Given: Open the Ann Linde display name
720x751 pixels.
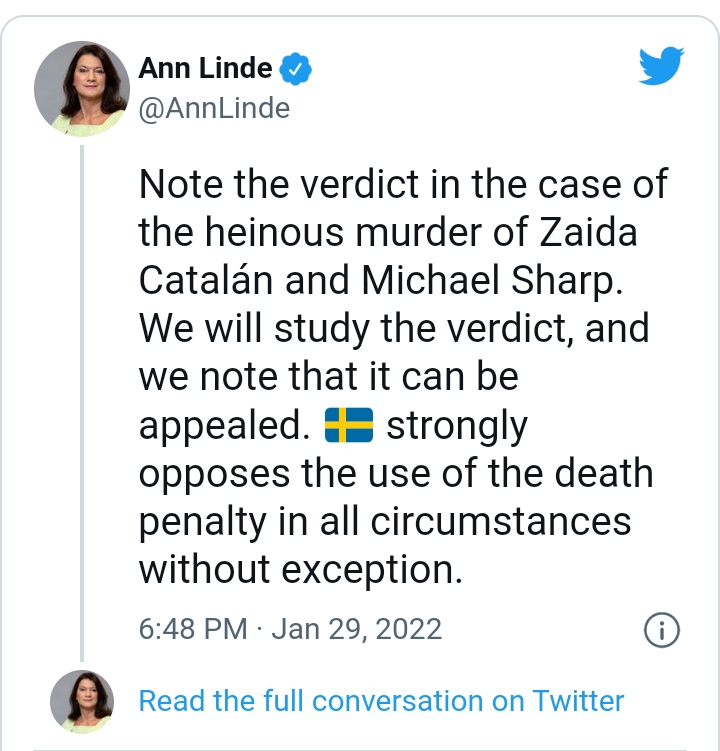Looking at the screenshot, I should pyautogui.click(x=205, y=68).
